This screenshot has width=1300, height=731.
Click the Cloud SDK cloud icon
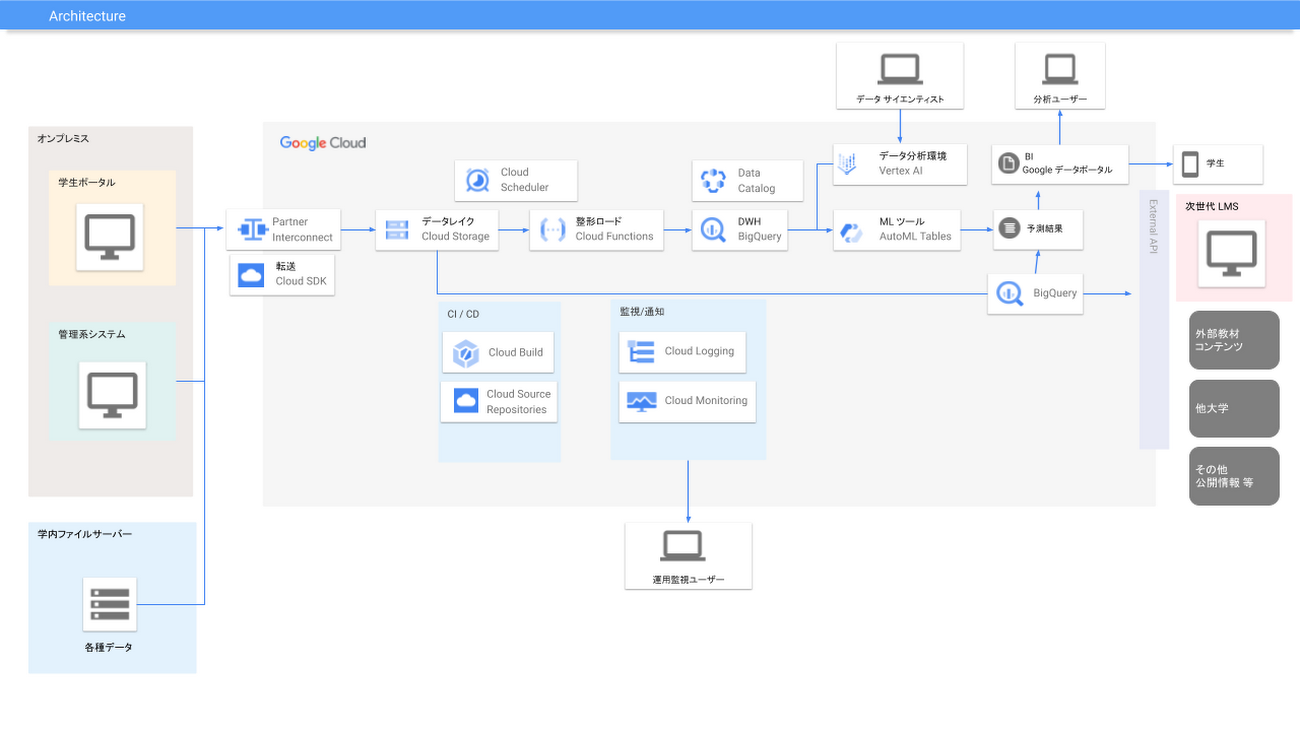pyautogui.click(x=251, y=274)
